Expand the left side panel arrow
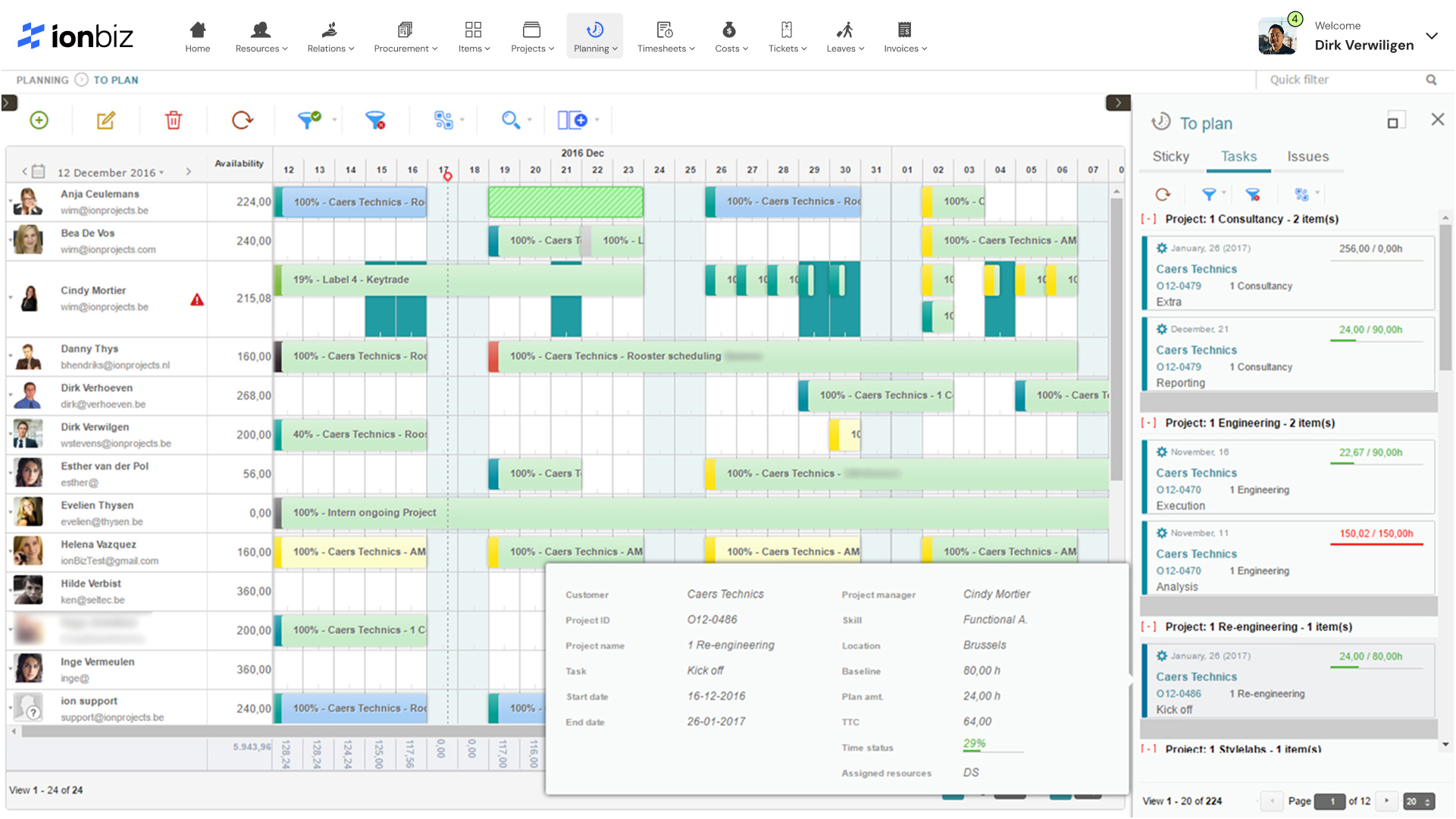 coord(9,102)
